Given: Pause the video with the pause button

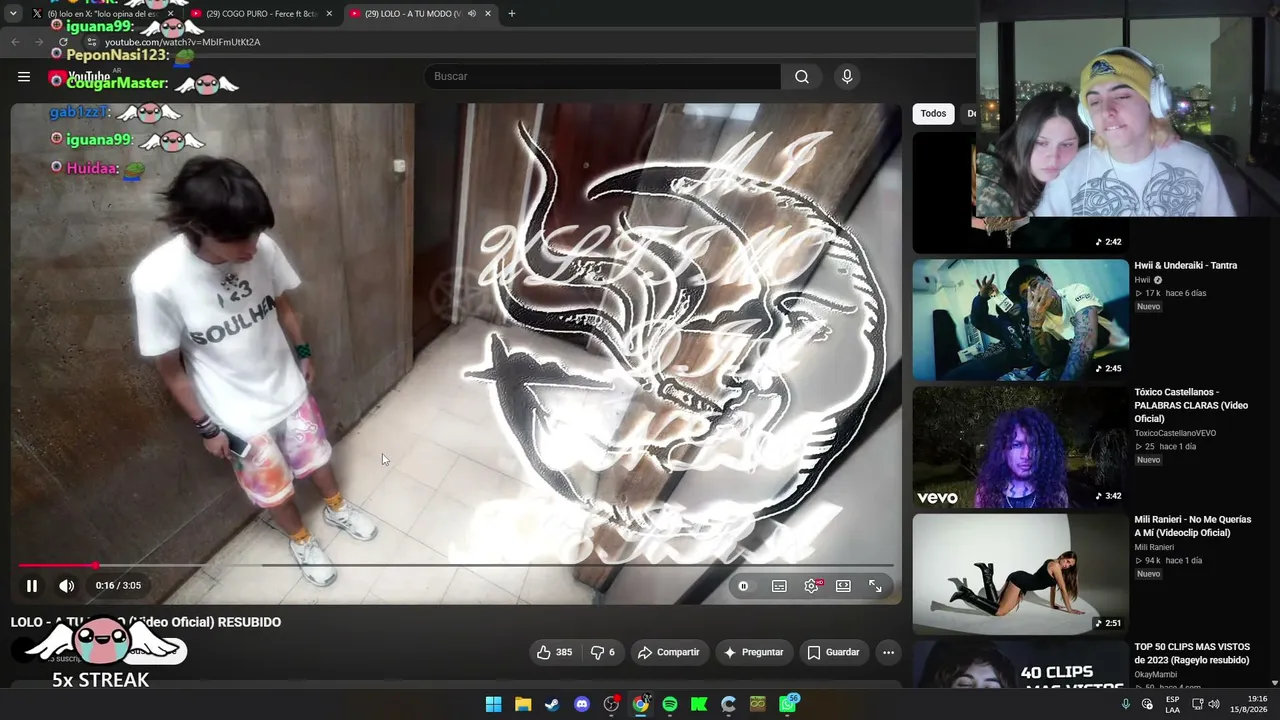Looking at the screenshot, I should pos(31,586).
